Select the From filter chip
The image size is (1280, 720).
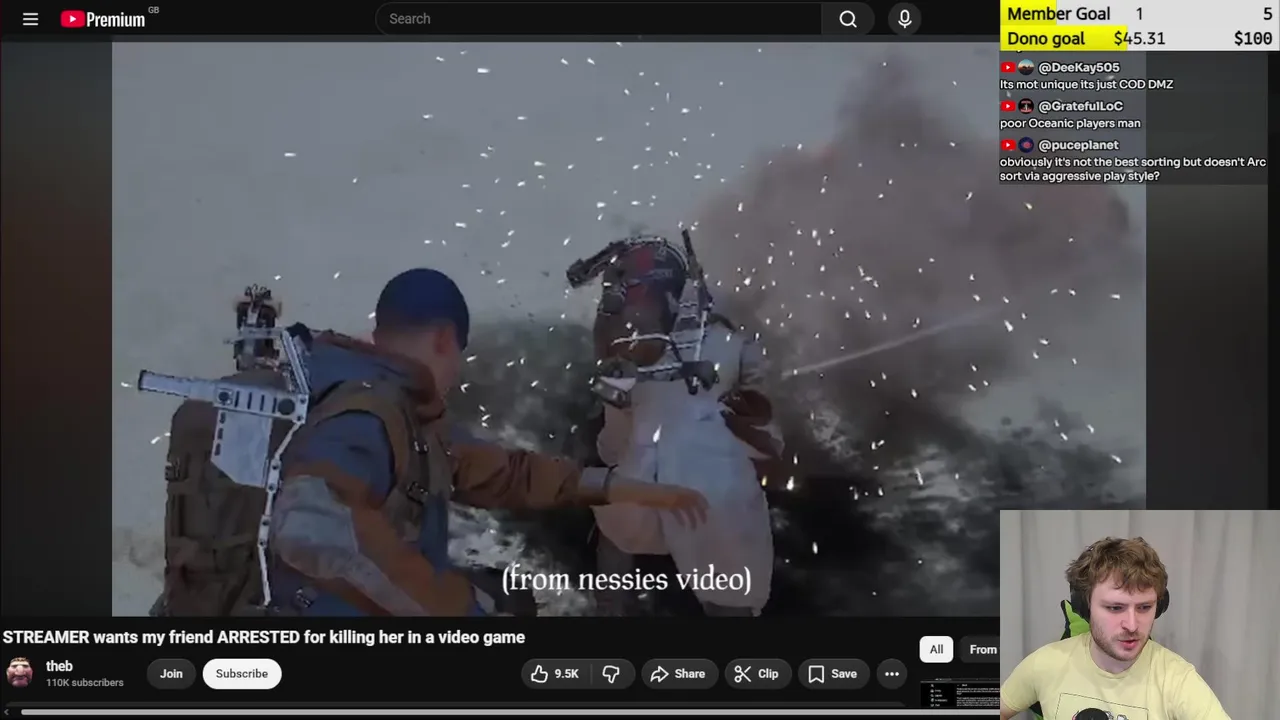981,649
